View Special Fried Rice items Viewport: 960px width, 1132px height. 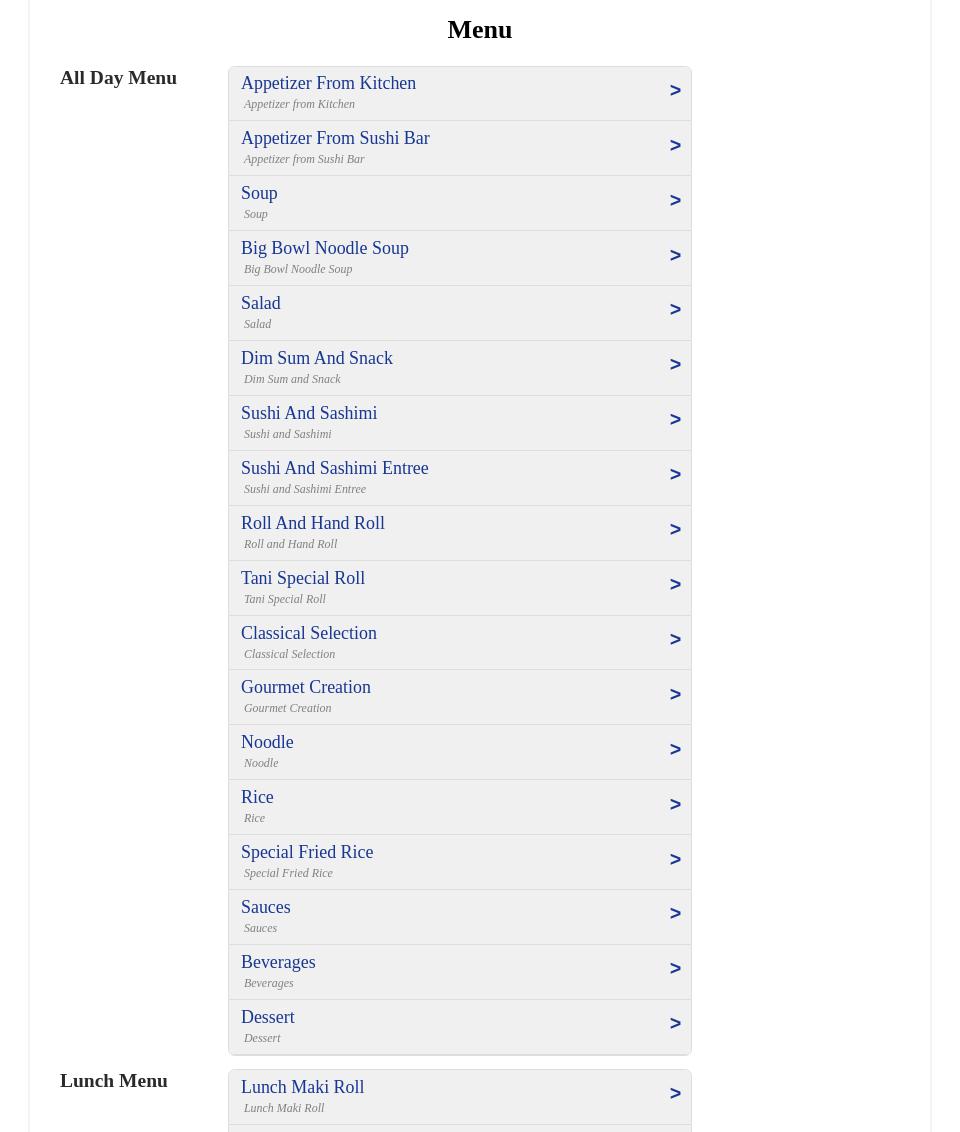306,853
